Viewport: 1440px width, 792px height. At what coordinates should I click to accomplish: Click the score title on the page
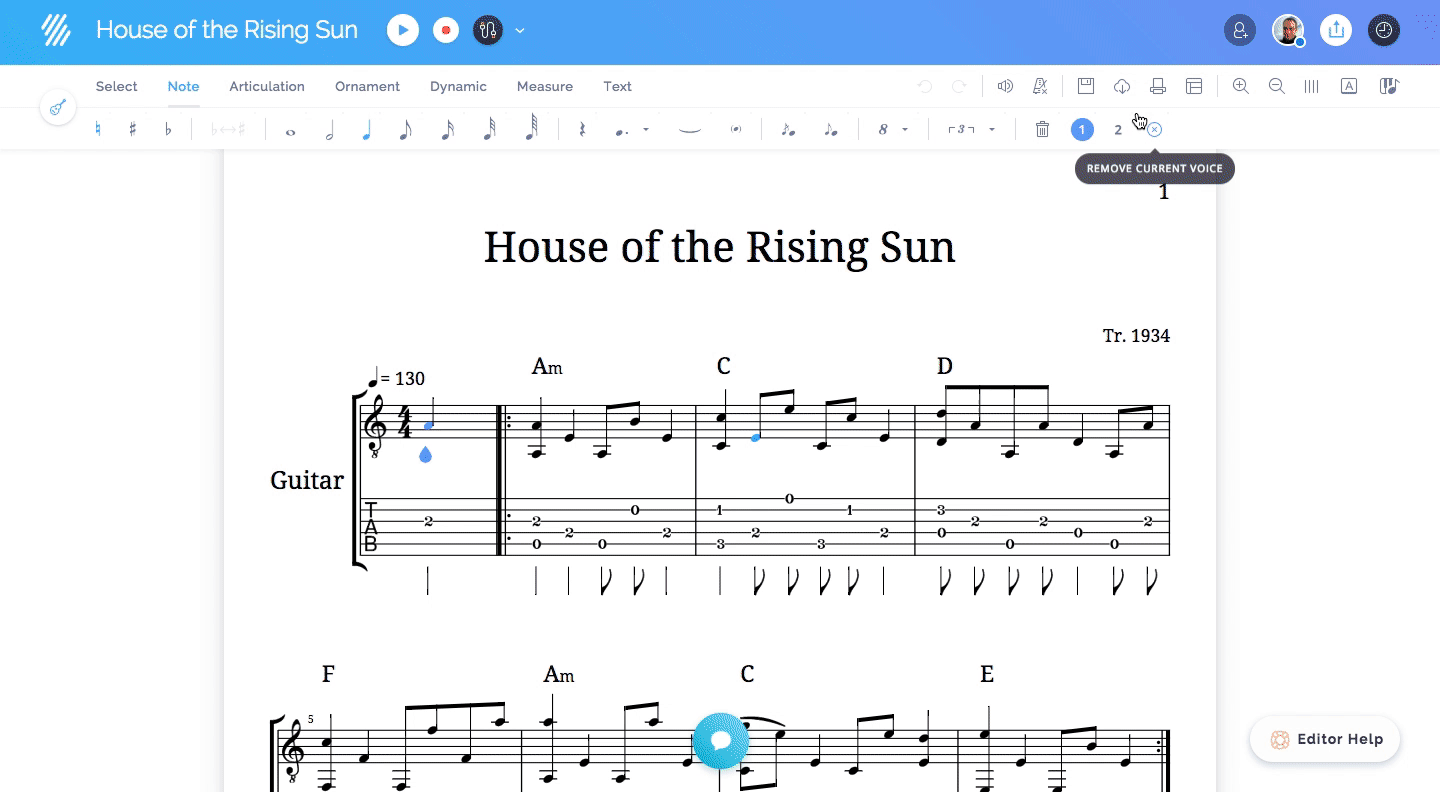[x=719, y=246]
